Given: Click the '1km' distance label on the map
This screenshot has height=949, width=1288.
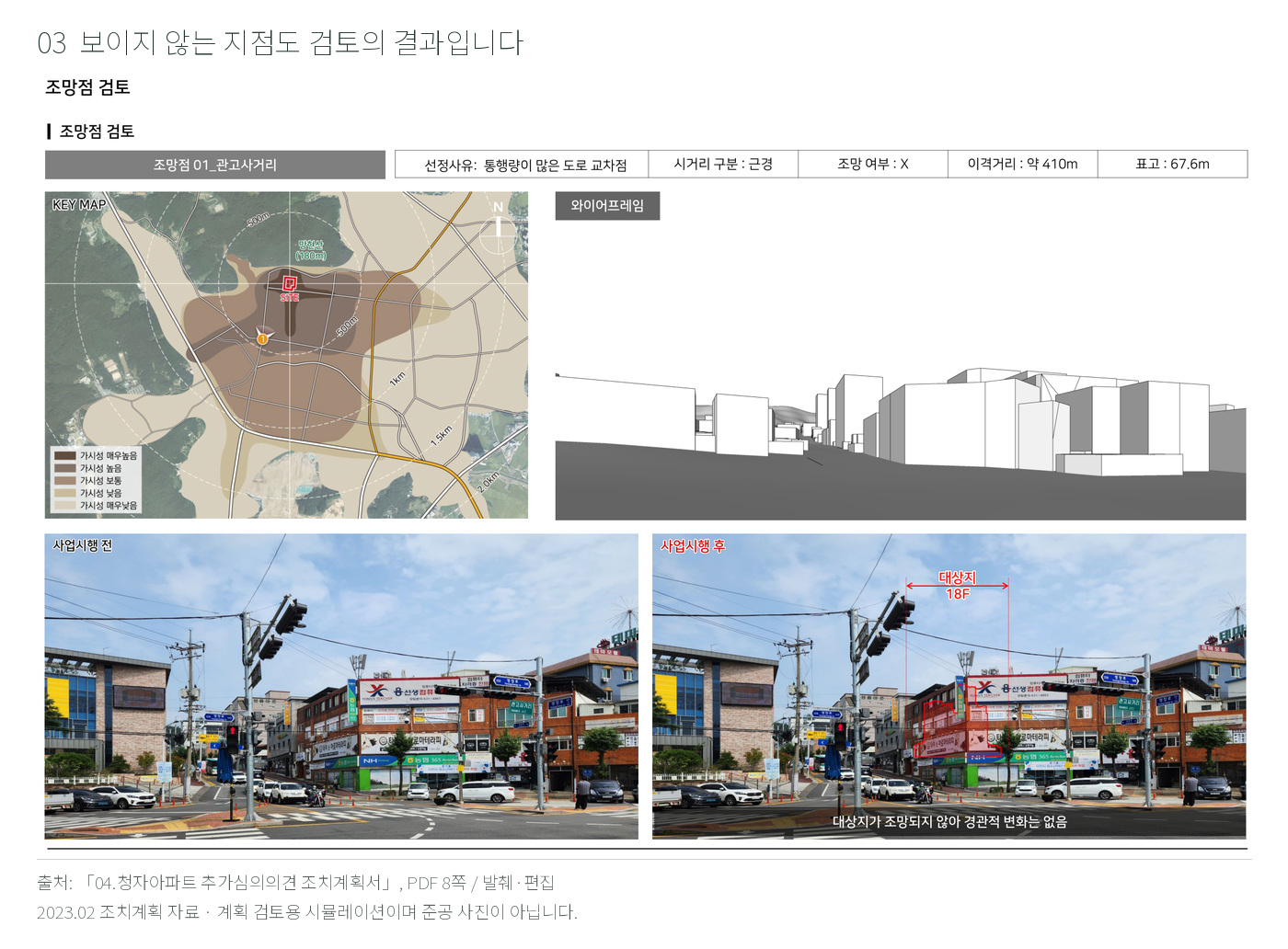Looking at the screenshot, I should click(x=397, y=379).
